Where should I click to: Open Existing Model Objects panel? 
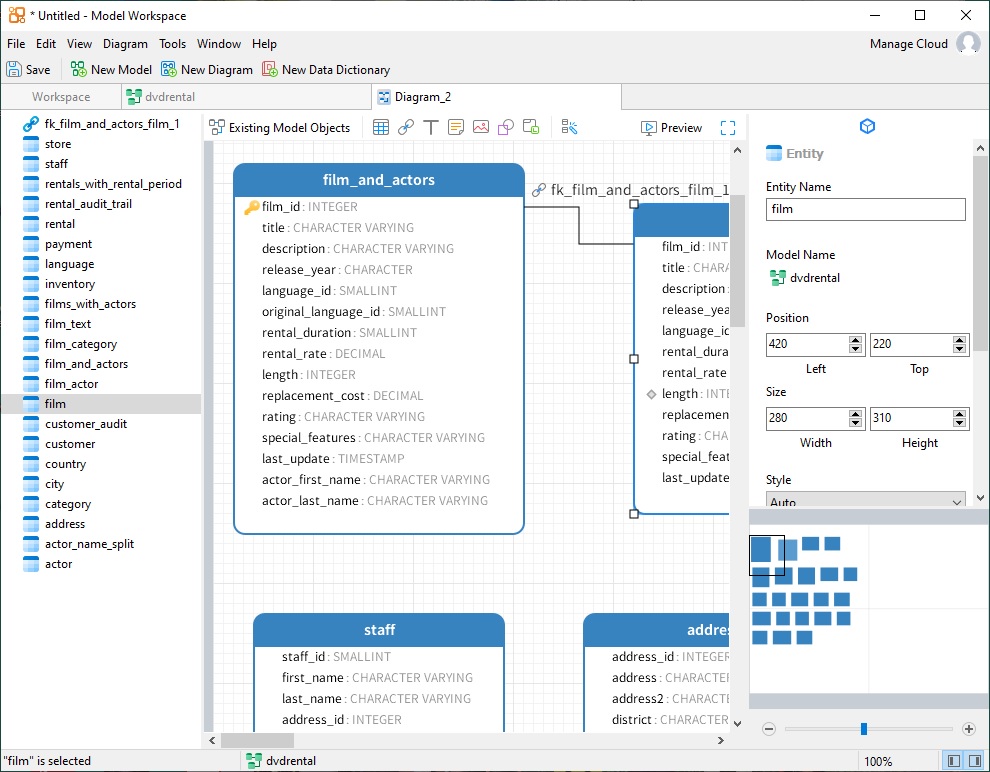point(279,128)
